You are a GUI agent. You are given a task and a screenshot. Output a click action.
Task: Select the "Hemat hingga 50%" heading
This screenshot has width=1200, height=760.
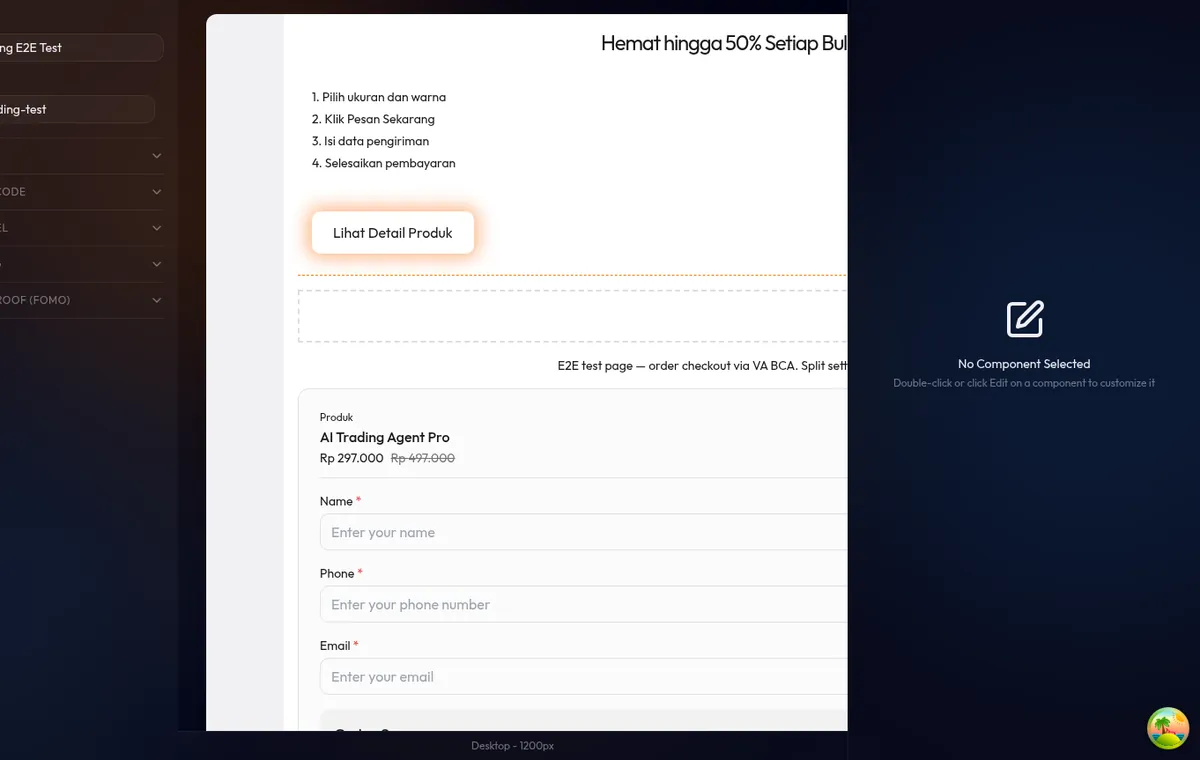point(724,43)
